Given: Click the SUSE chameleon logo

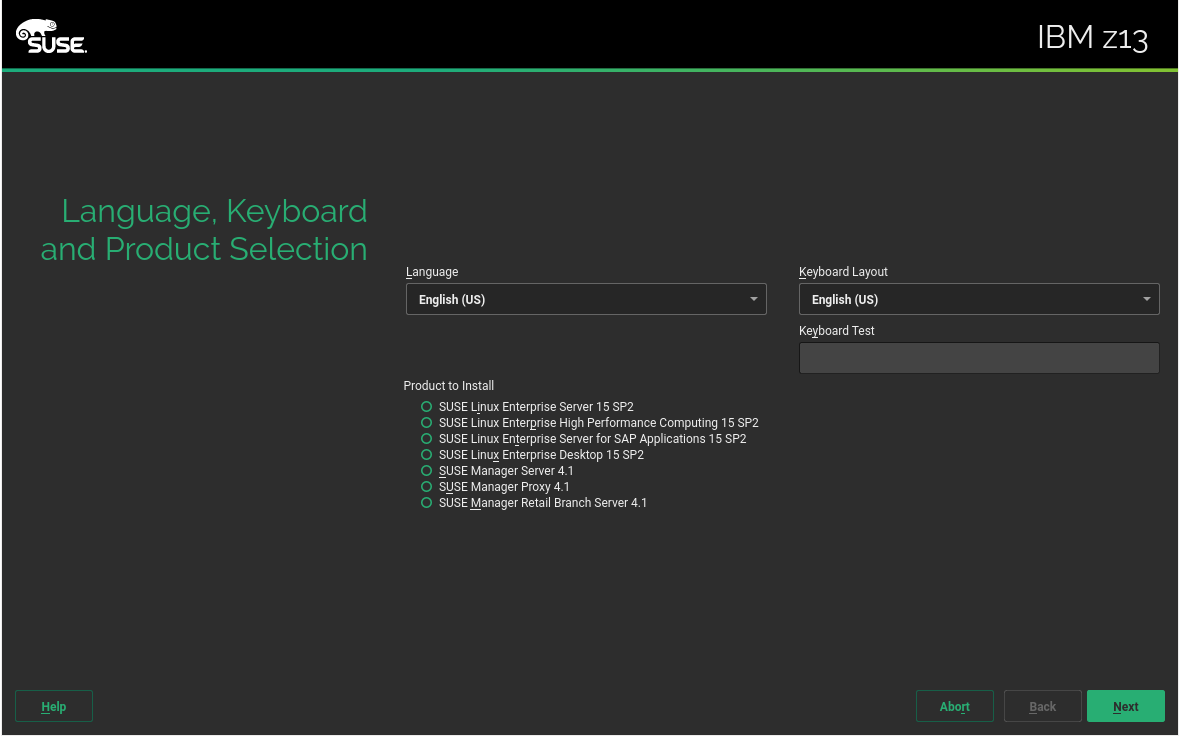Looking at the screenshot, I should [51, 36].
